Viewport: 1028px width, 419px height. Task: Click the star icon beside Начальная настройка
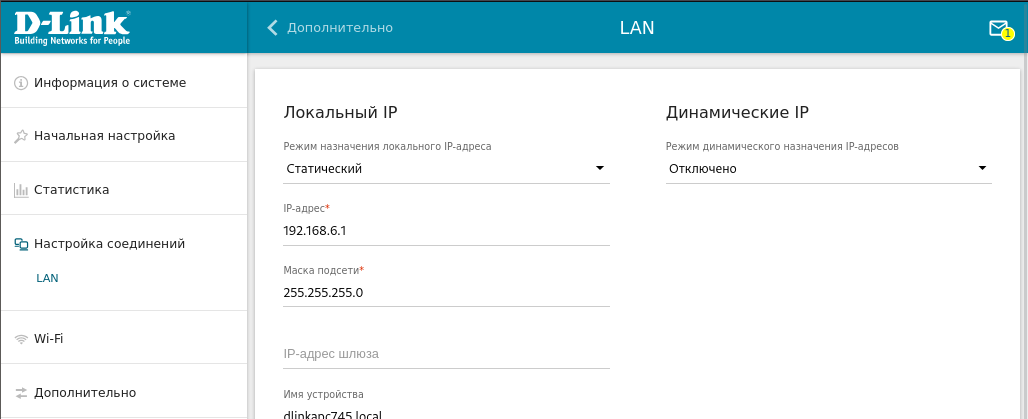(x=21, y=136)
